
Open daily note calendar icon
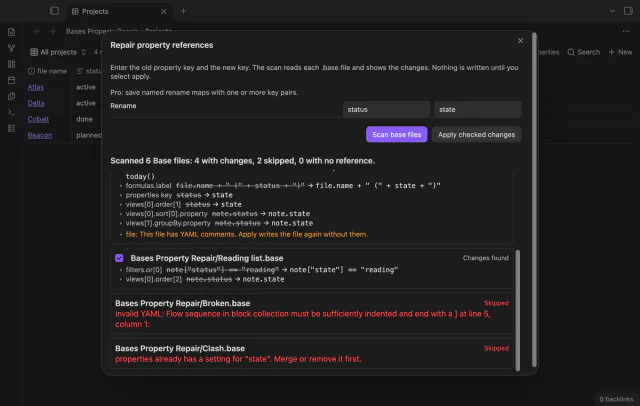11,80
